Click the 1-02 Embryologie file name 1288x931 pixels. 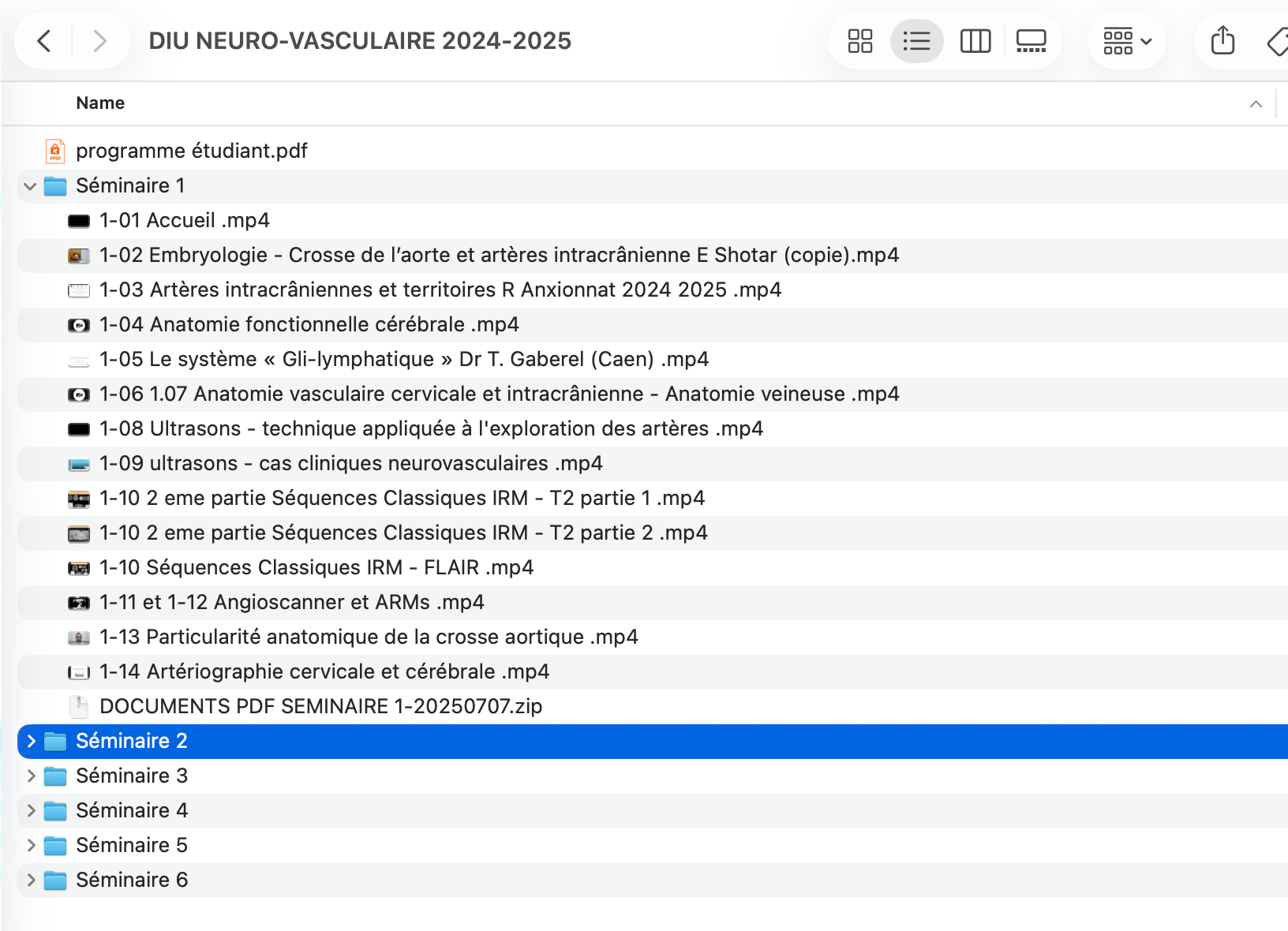pyautogui.click(x=500, y=255)
